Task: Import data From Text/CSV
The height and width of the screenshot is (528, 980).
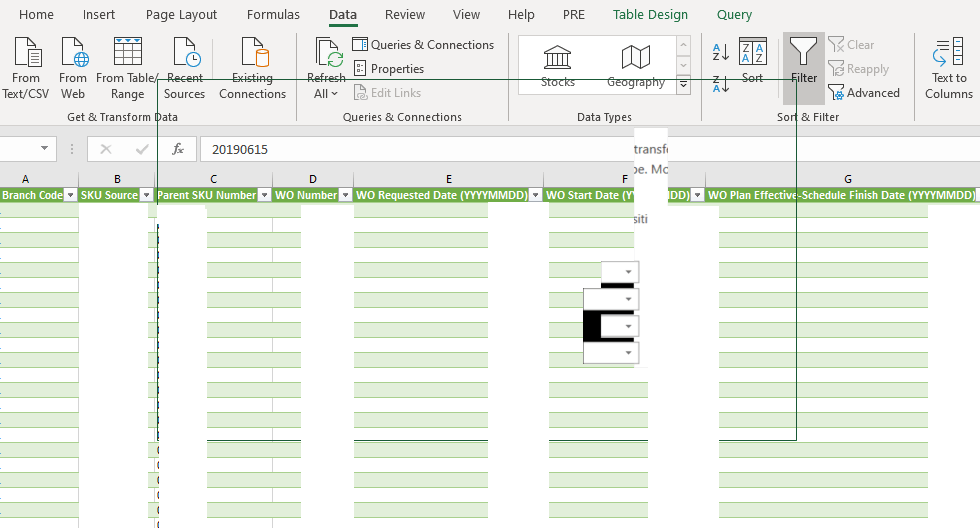Action: pyautogui.click(x=26, y=67)
